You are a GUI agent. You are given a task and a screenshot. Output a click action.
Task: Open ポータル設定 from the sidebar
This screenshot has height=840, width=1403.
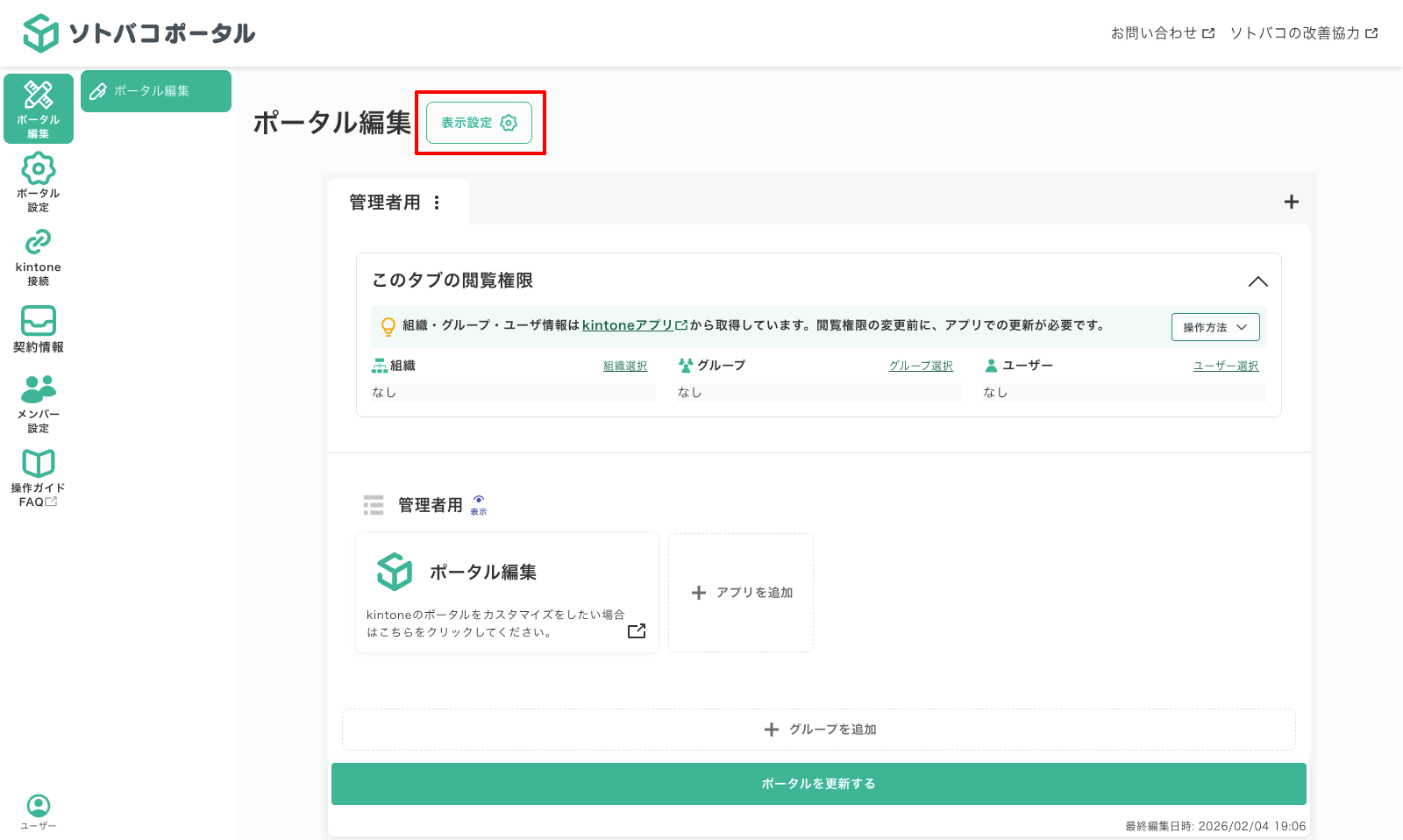(x=38, y=182)
